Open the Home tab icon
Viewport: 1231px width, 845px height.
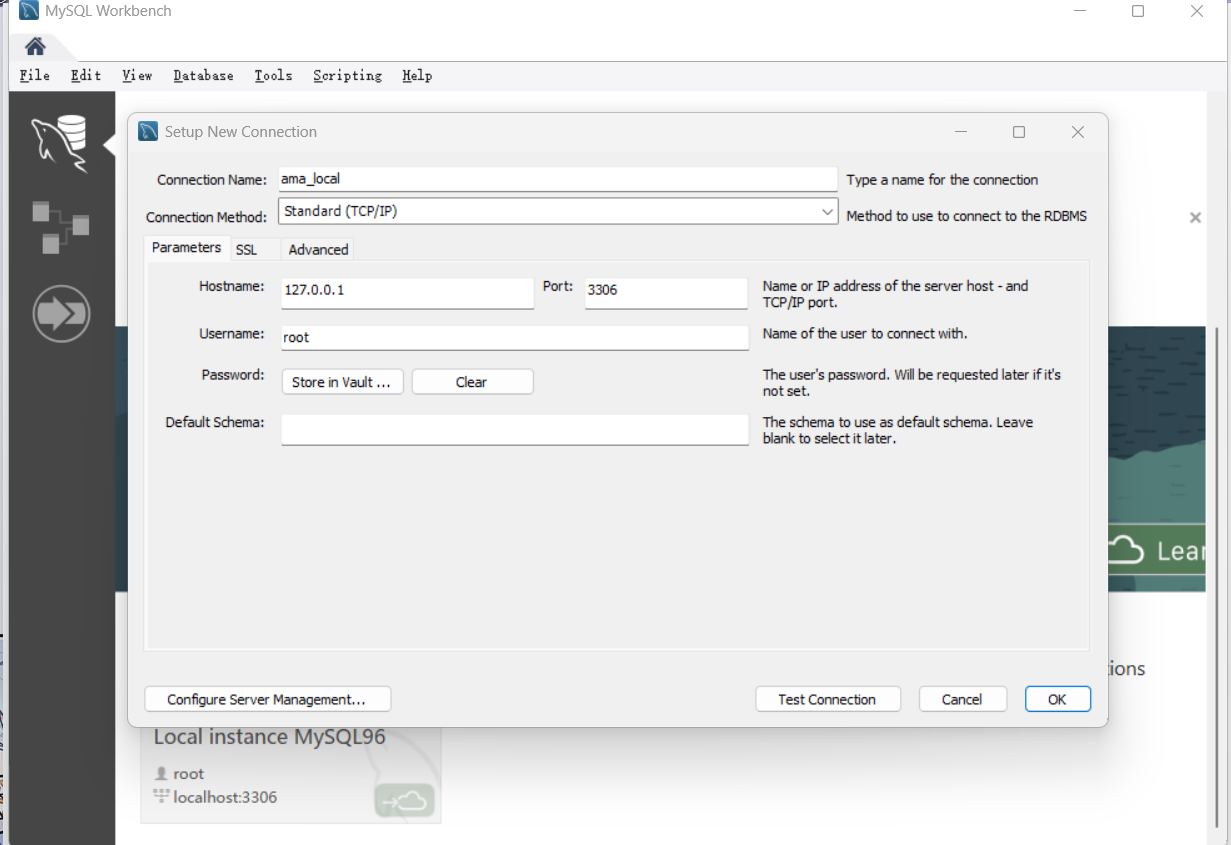coord(35,46)
